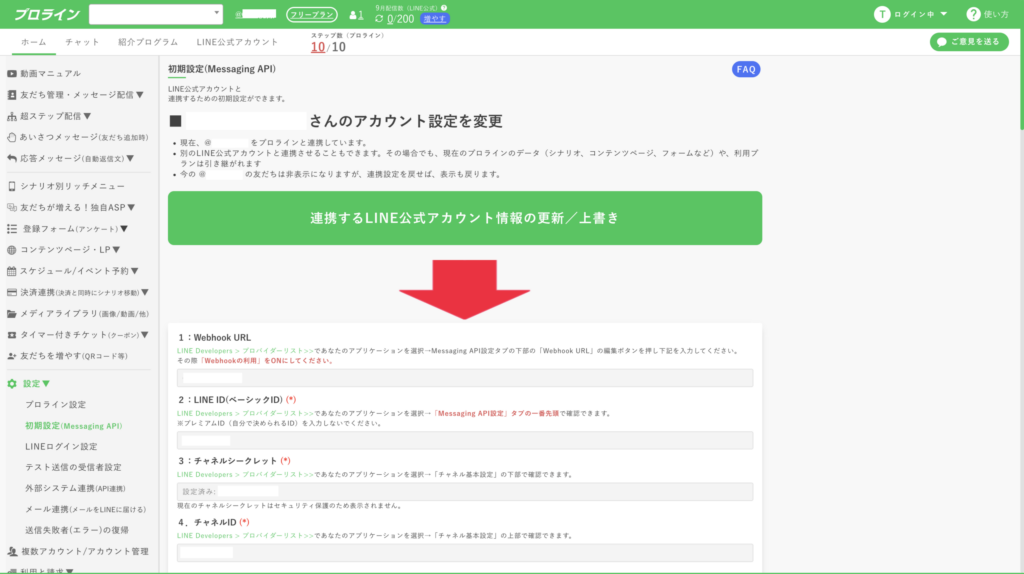1024x574 pixels.
Task: Click 連携するLINE公式アカウント情報の更新／上書き button
Action: point(464,218)
